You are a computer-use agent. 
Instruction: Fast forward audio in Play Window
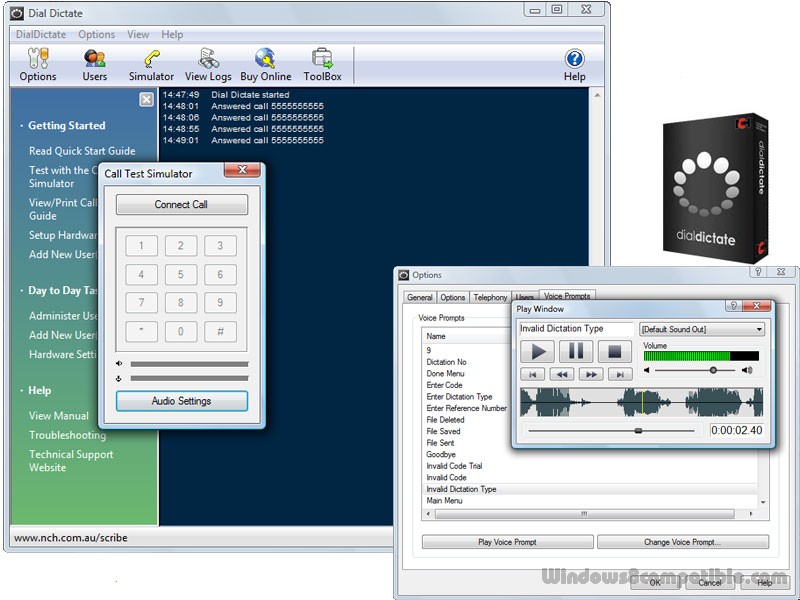pyautogui.click(x=591, y=374)
